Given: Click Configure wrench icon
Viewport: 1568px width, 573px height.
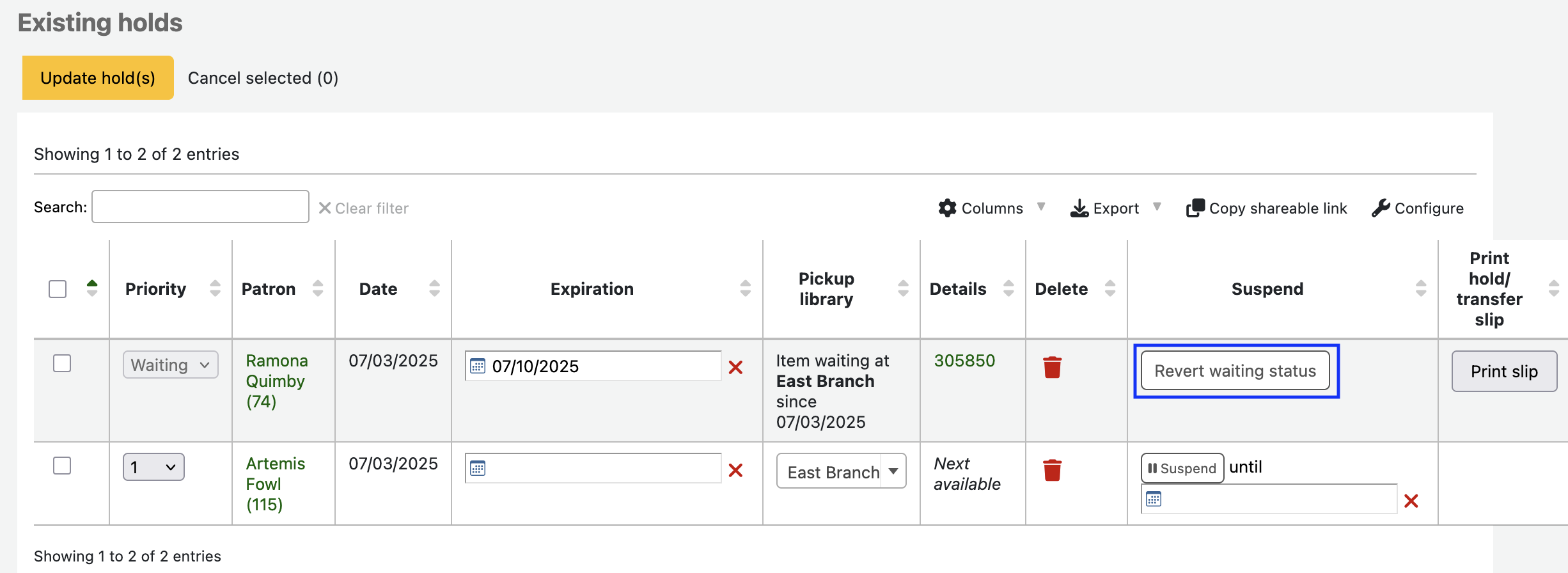Looking at the screenshot, I should [1381, 208].
